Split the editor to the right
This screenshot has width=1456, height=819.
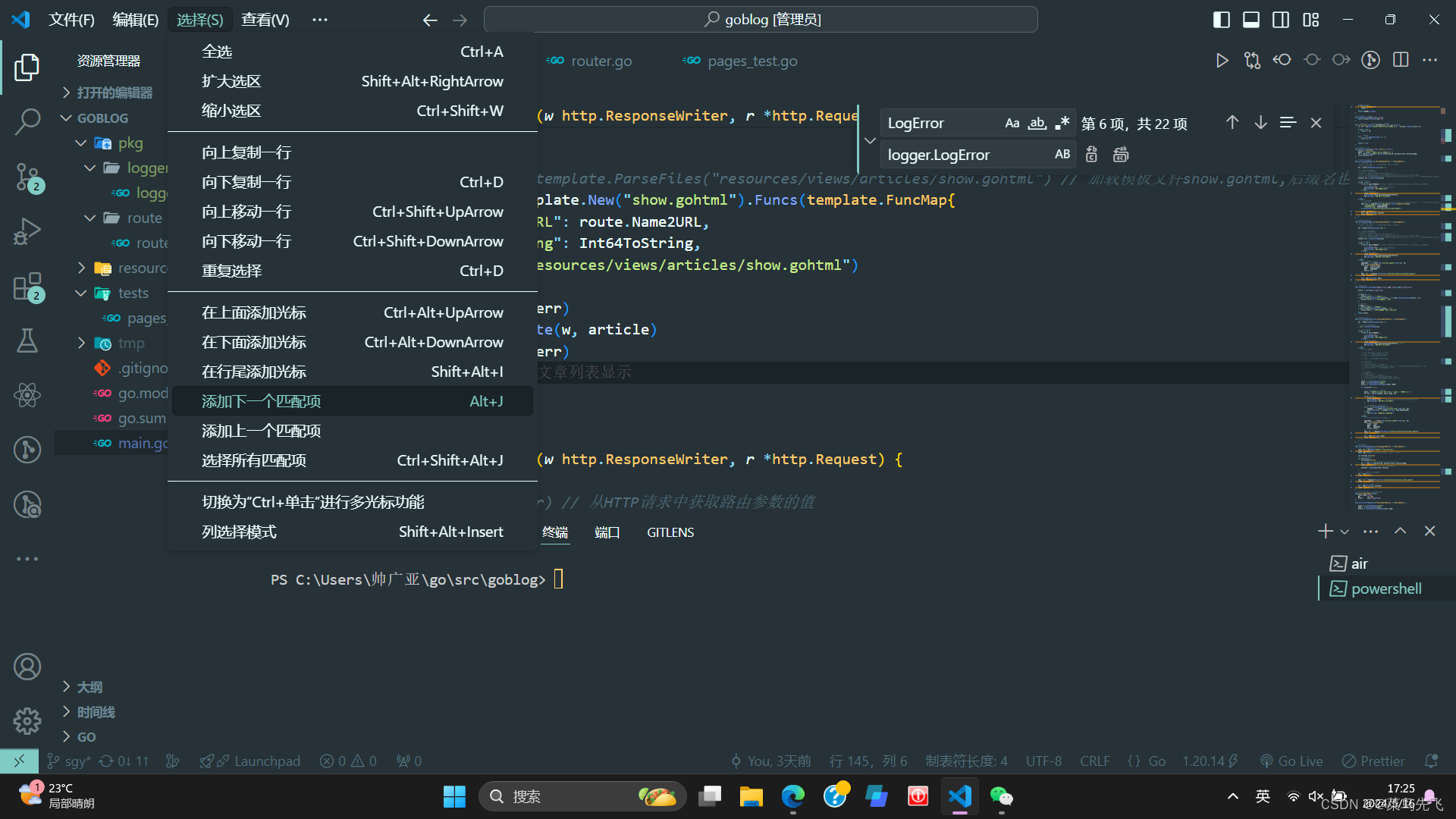1401,60
